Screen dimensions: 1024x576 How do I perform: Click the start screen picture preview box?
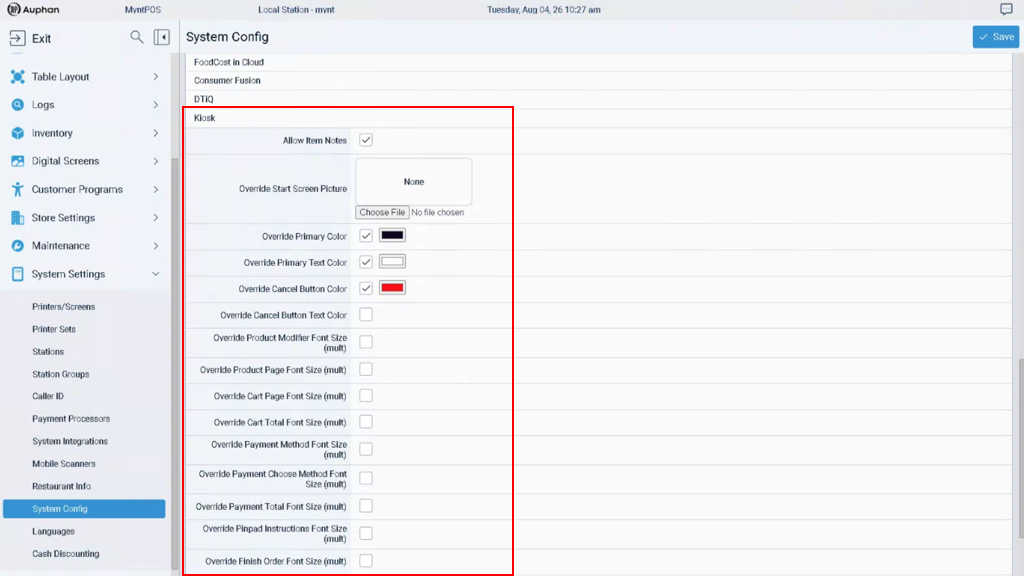(413, 182)
